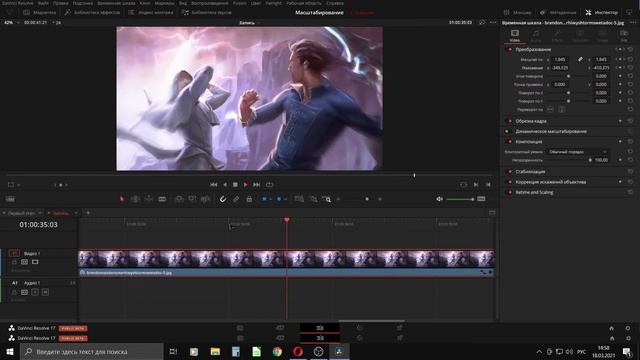Toggle the Lens Correction enable dot
640x360 pixels.
[x=509, y=182]
